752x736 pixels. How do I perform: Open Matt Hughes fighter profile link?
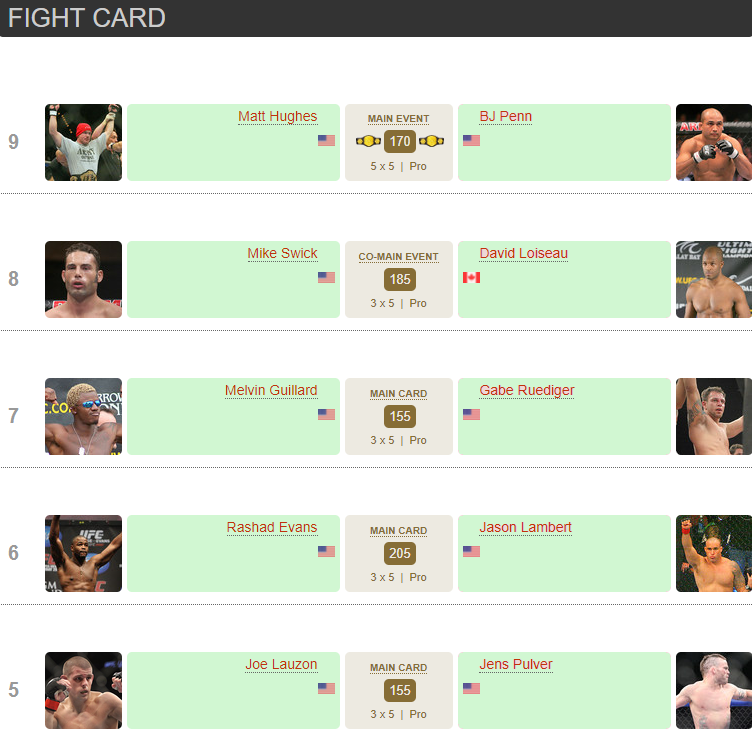pos(277,117)
